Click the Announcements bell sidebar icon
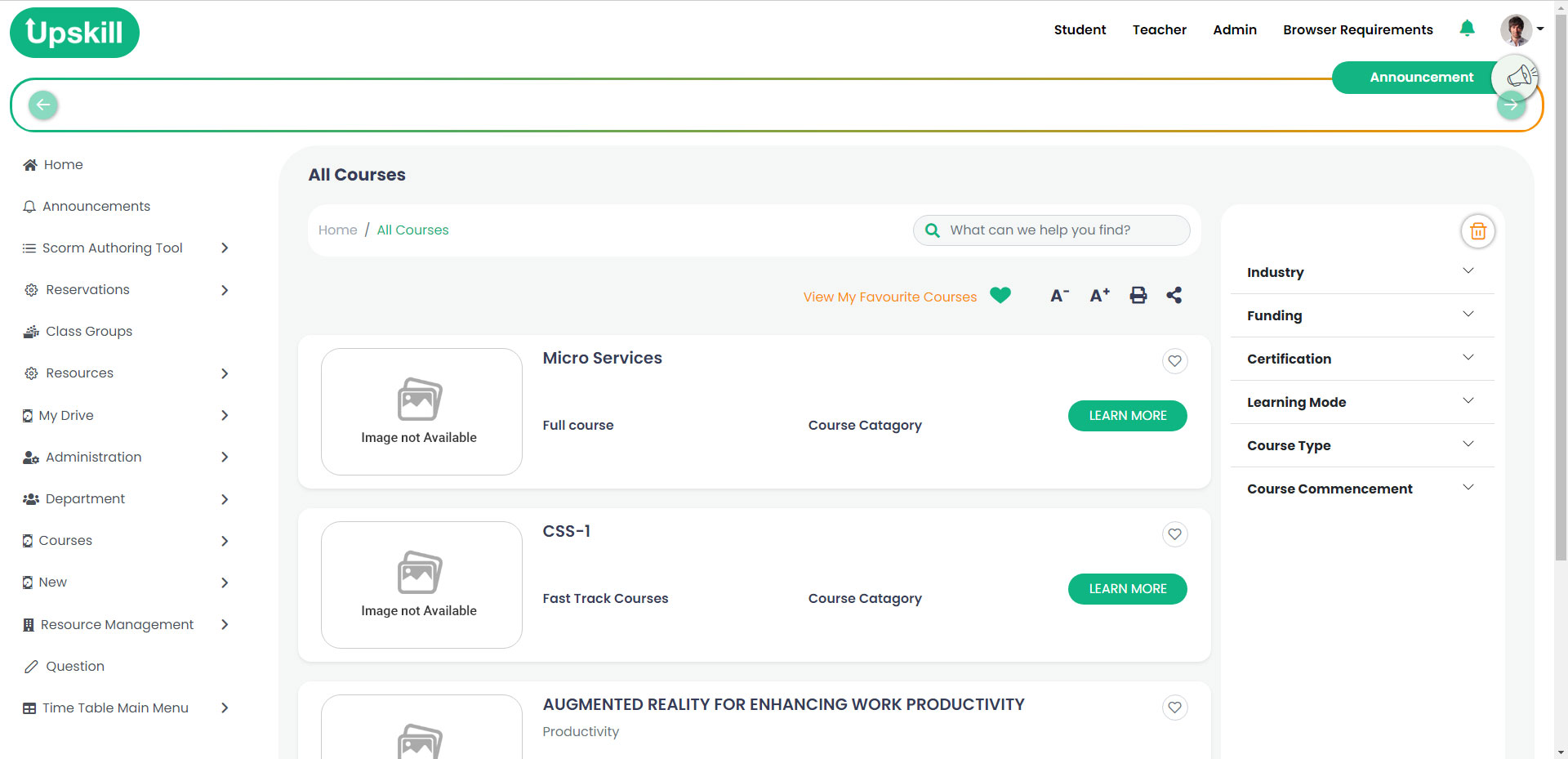Viewport: 1568px width, 759px height. click(29, 207)
